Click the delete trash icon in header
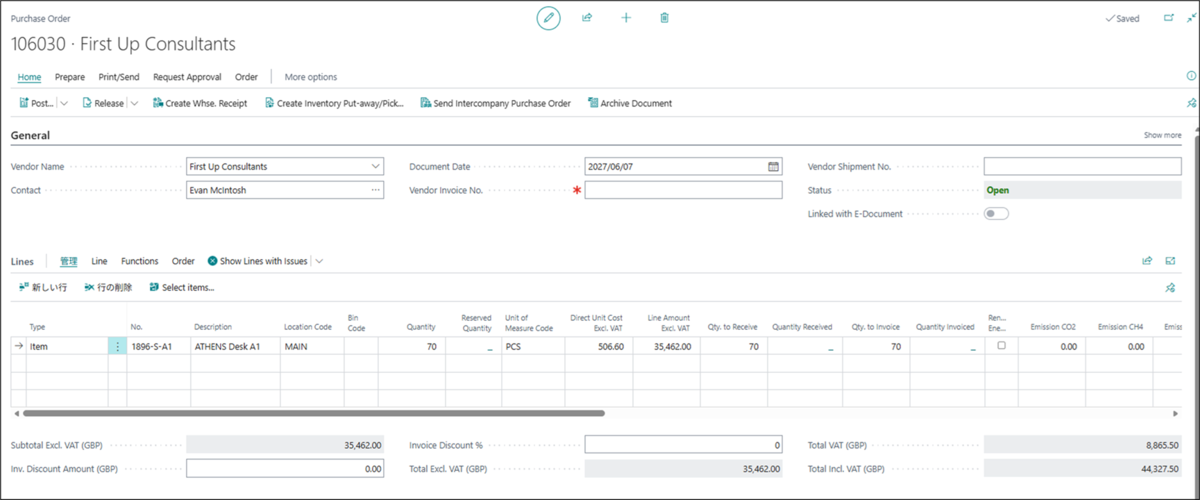Viewport: 1200px width, 500px height. (664, 18)
